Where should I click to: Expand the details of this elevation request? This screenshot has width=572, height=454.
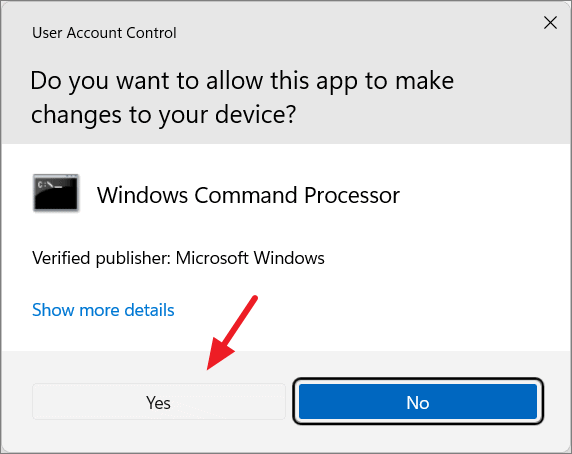click(103, 310)
